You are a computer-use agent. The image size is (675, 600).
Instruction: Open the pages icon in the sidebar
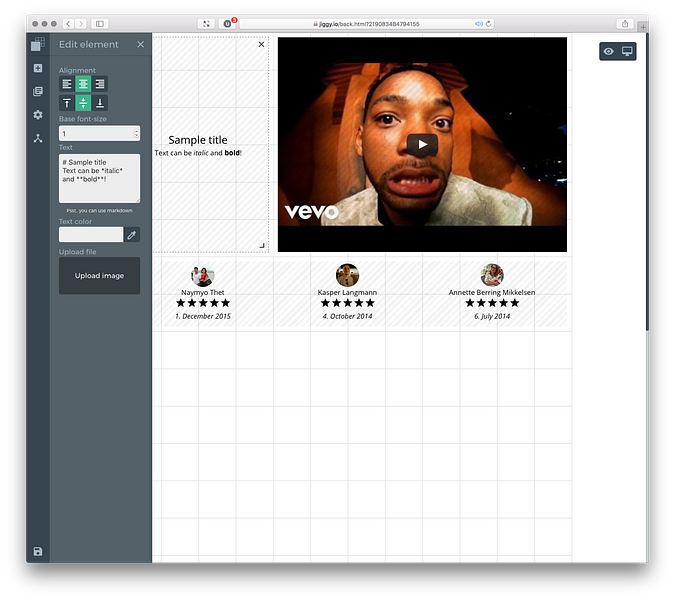click(x=38, y=91)
